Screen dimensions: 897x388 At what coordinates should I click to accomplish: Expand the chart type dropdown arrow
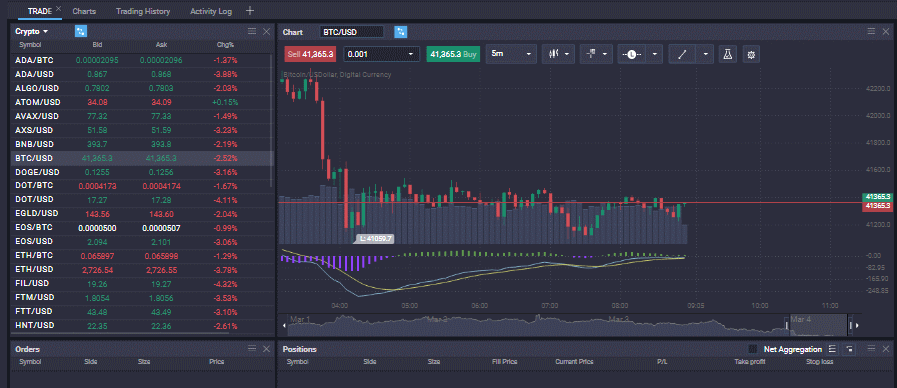[567, 54]
